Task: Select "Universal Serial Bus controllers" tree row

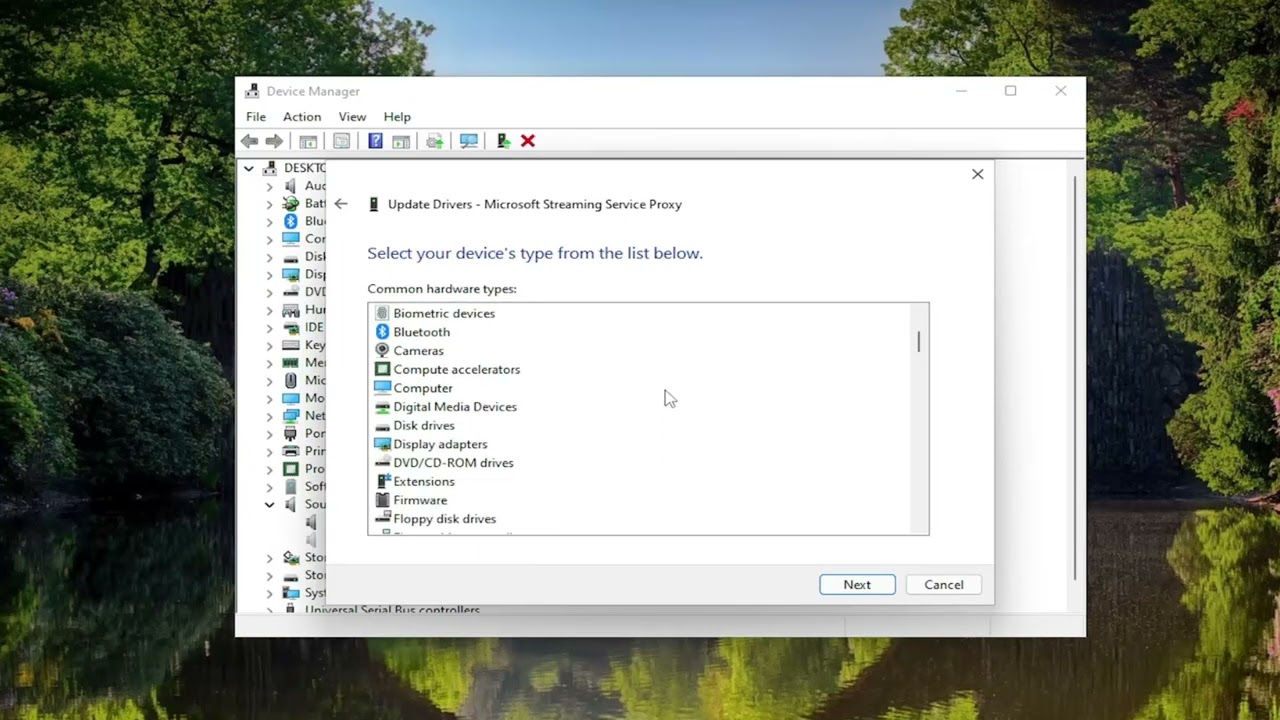Action: tap(392, 610)
